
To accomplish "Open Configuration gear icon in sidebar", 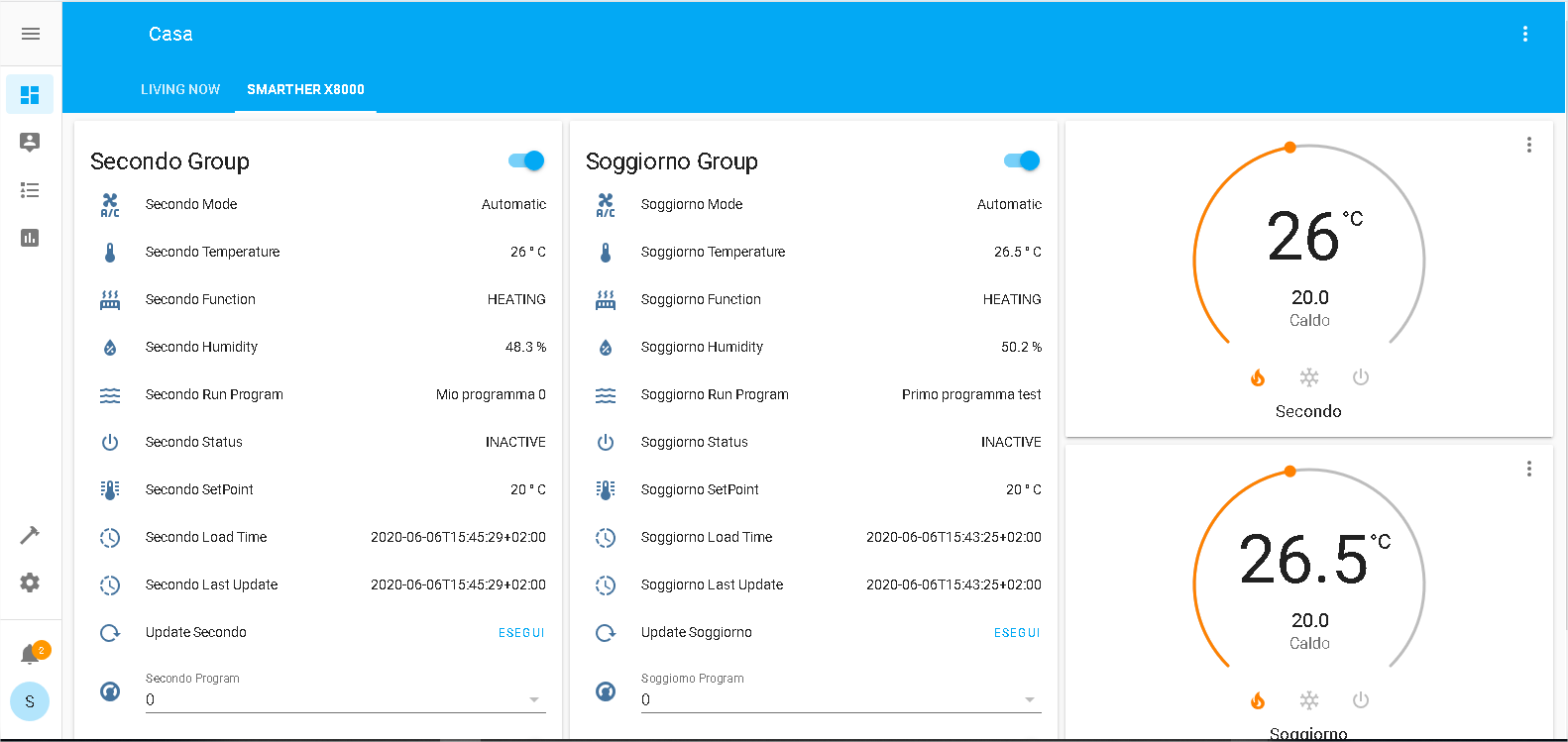I will point(30,583).
